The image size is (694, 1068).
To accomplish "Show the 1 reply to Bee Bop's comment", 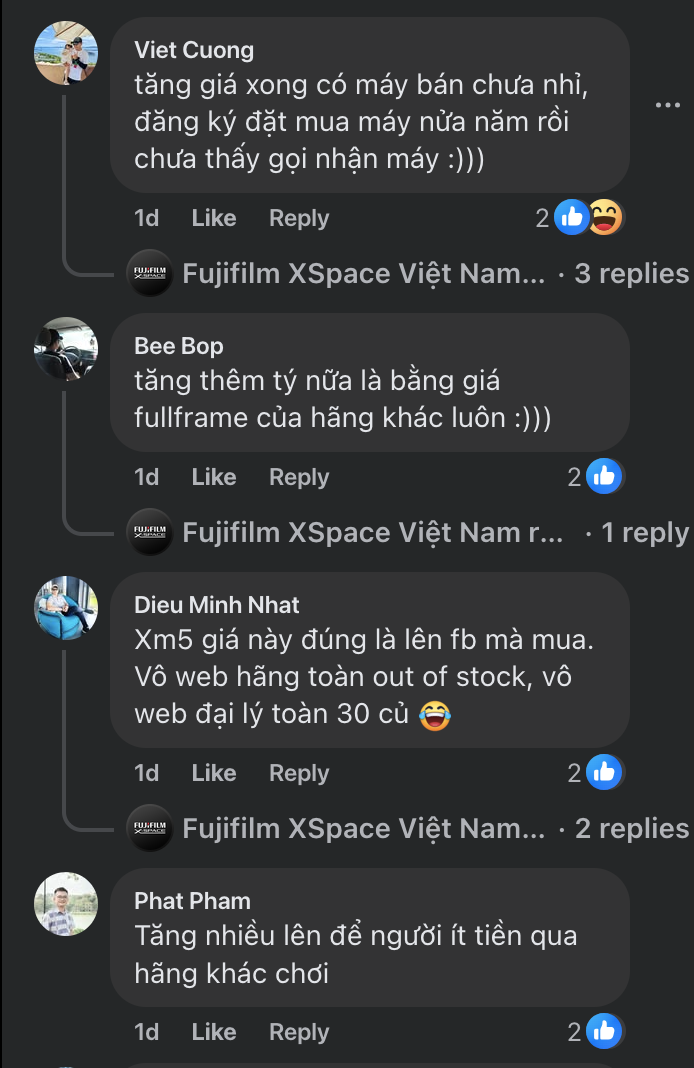I will tap(644, 532).
